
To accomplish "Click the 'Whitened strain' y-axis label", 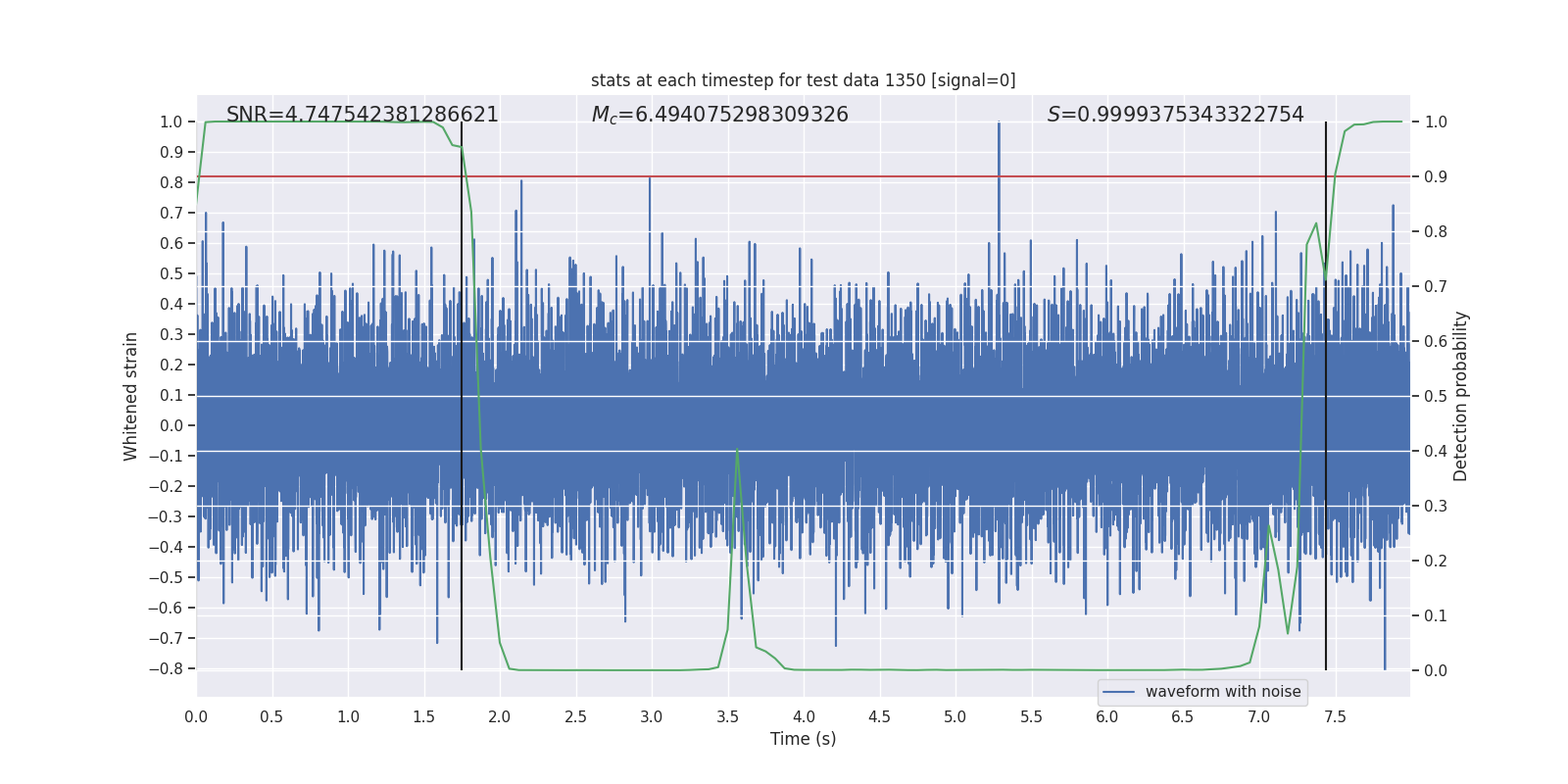I will 130,396.
